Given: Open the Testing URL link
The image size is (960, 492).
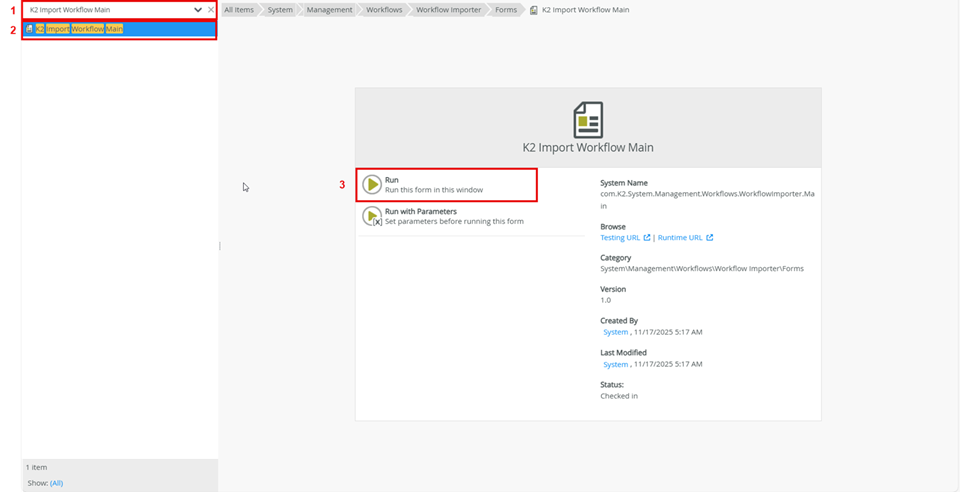Looking at the screenshot, I should pos(620,238).
